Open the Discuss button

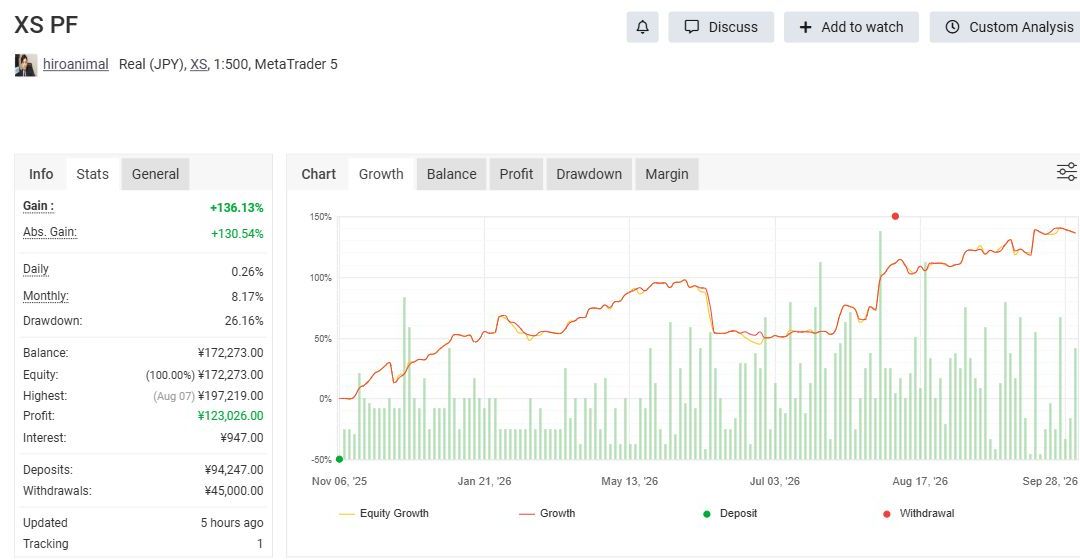click(721, 27)
